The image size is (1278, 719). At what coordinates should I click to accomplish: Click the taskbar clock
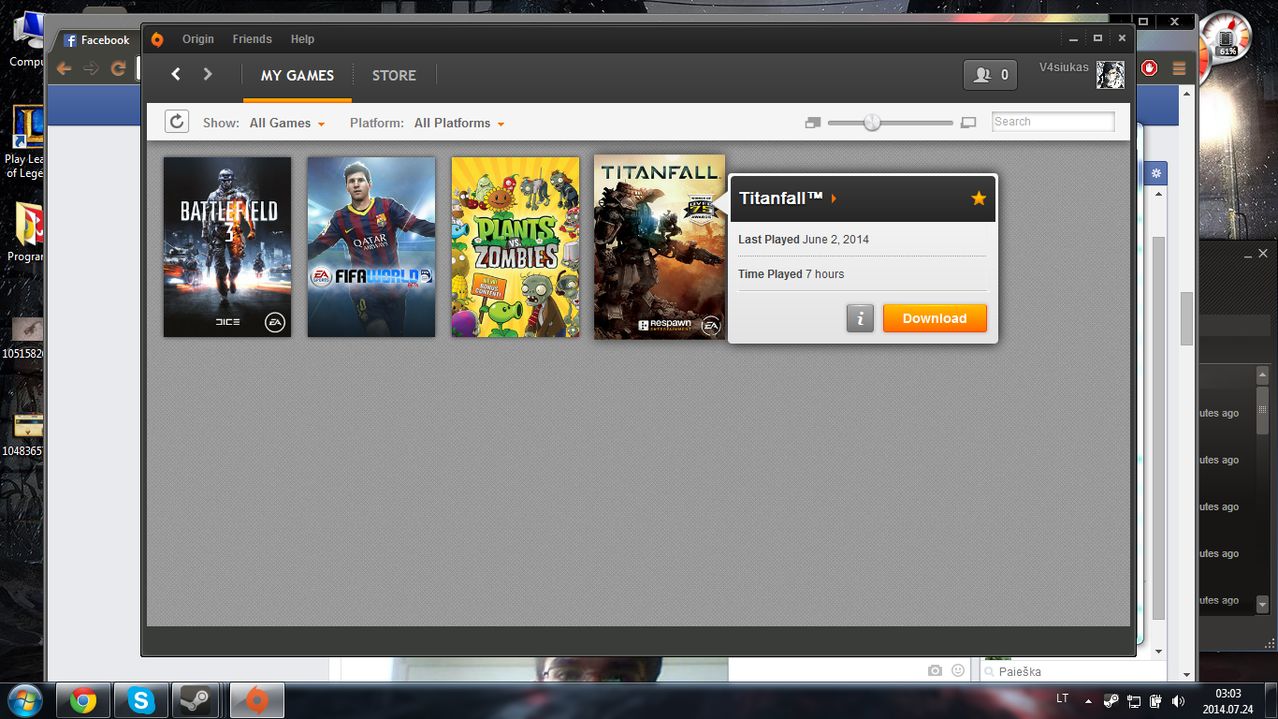coord(1228,701)
